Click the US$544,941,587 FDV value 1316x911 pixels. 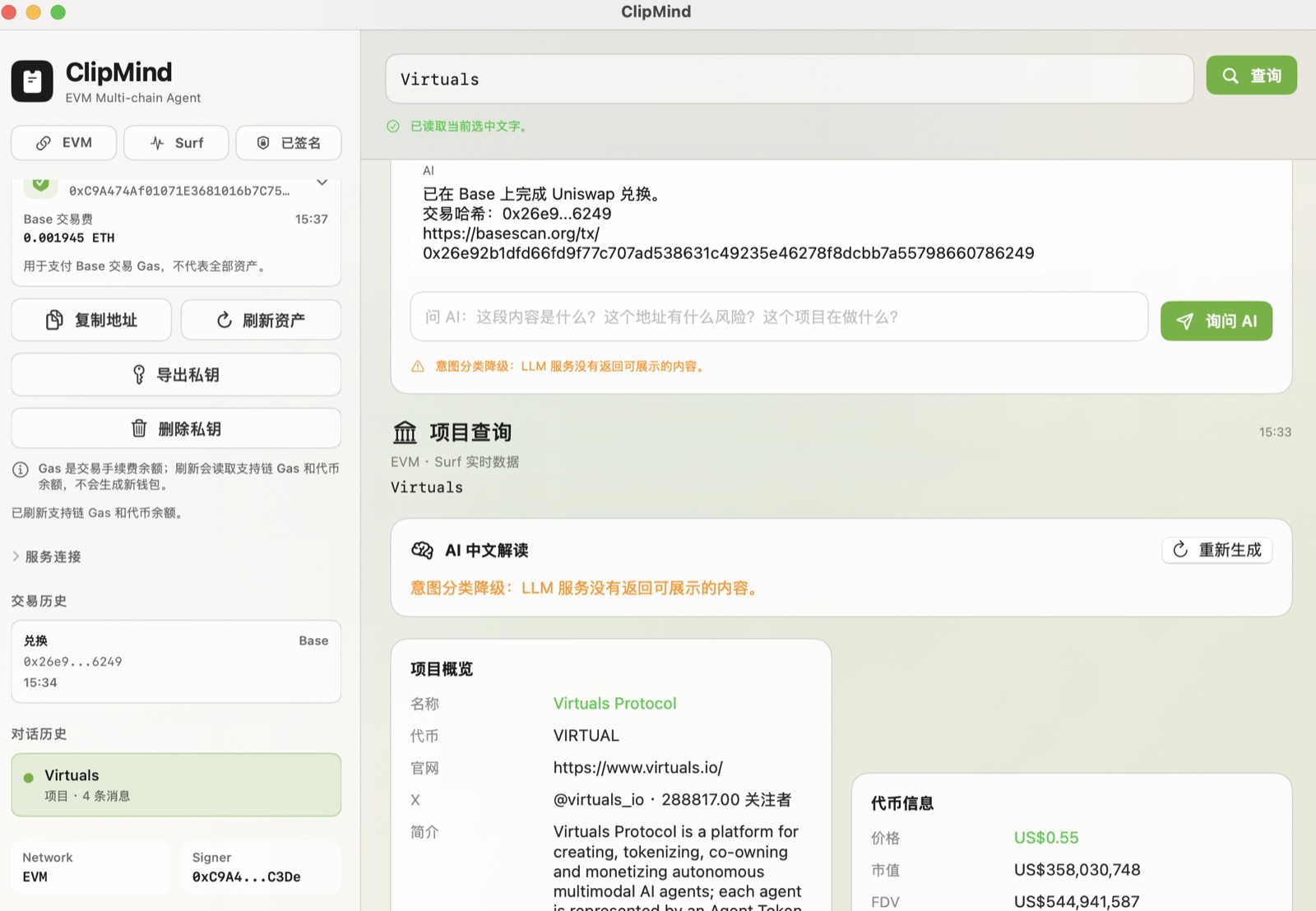pyautogui.click(x=1077, y=902)
